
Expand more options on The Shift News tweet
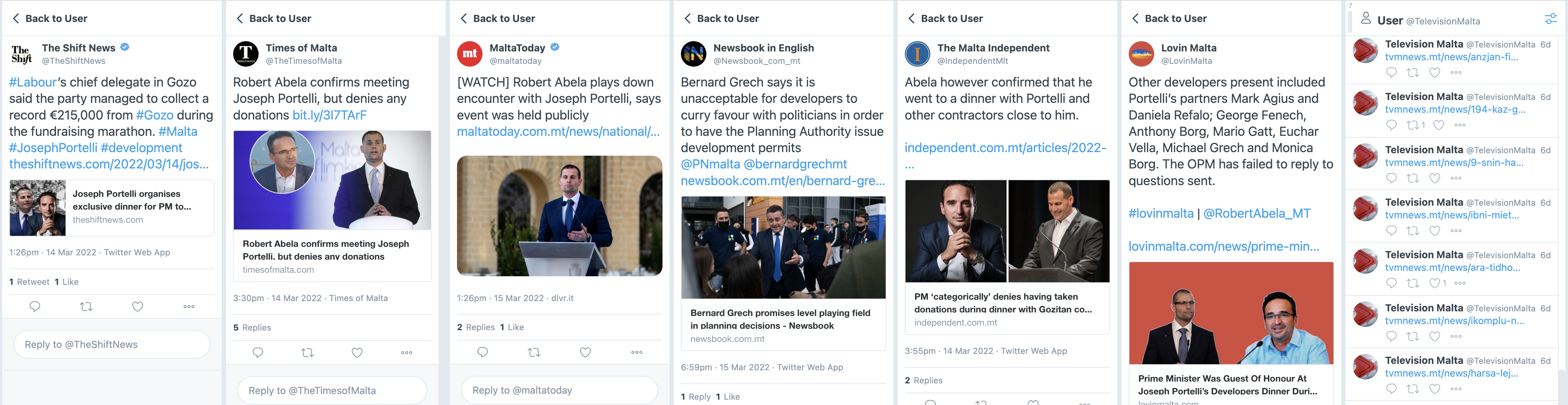pyautogui.click(x=189, y=306)
